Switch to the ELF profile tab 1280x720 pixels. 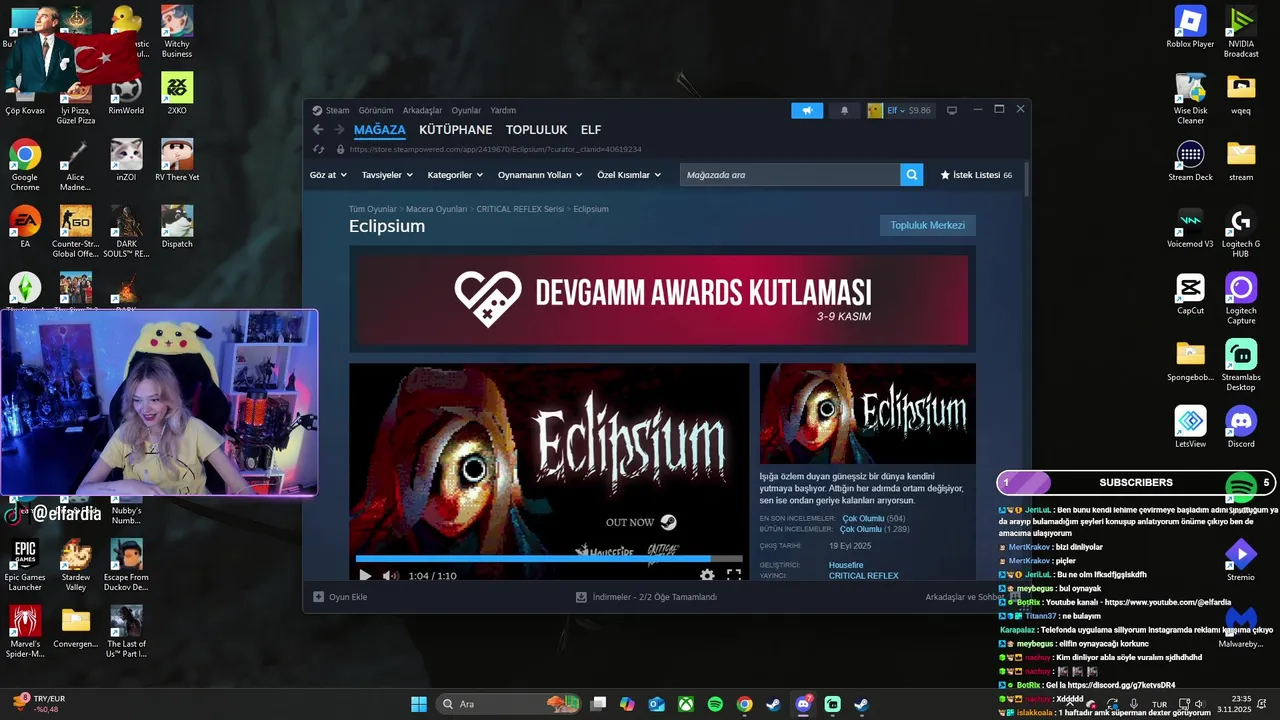click(591, 130)
